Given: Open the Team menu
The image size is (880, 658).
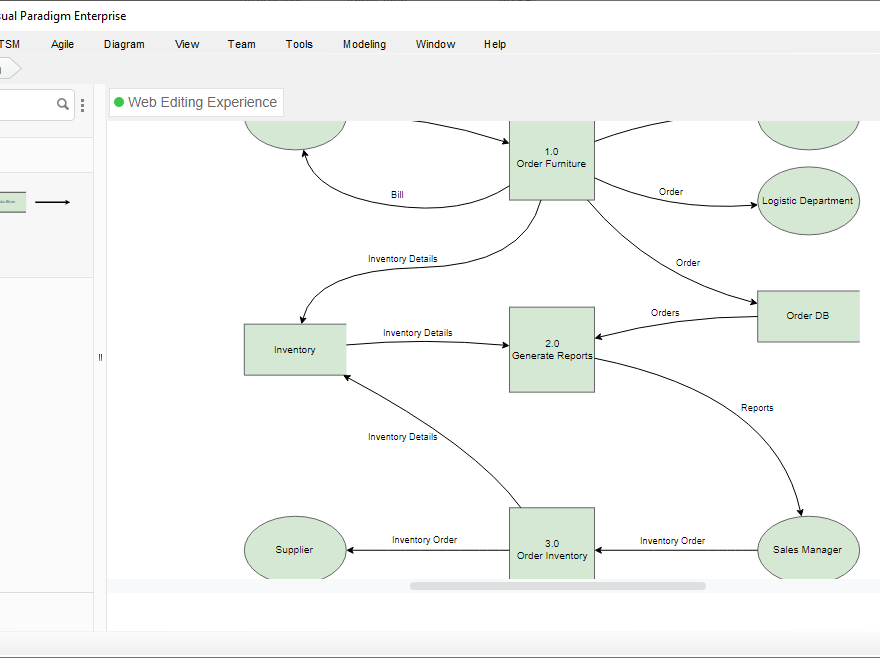Looking at the screenshot, I should click(x=241, y=44).
